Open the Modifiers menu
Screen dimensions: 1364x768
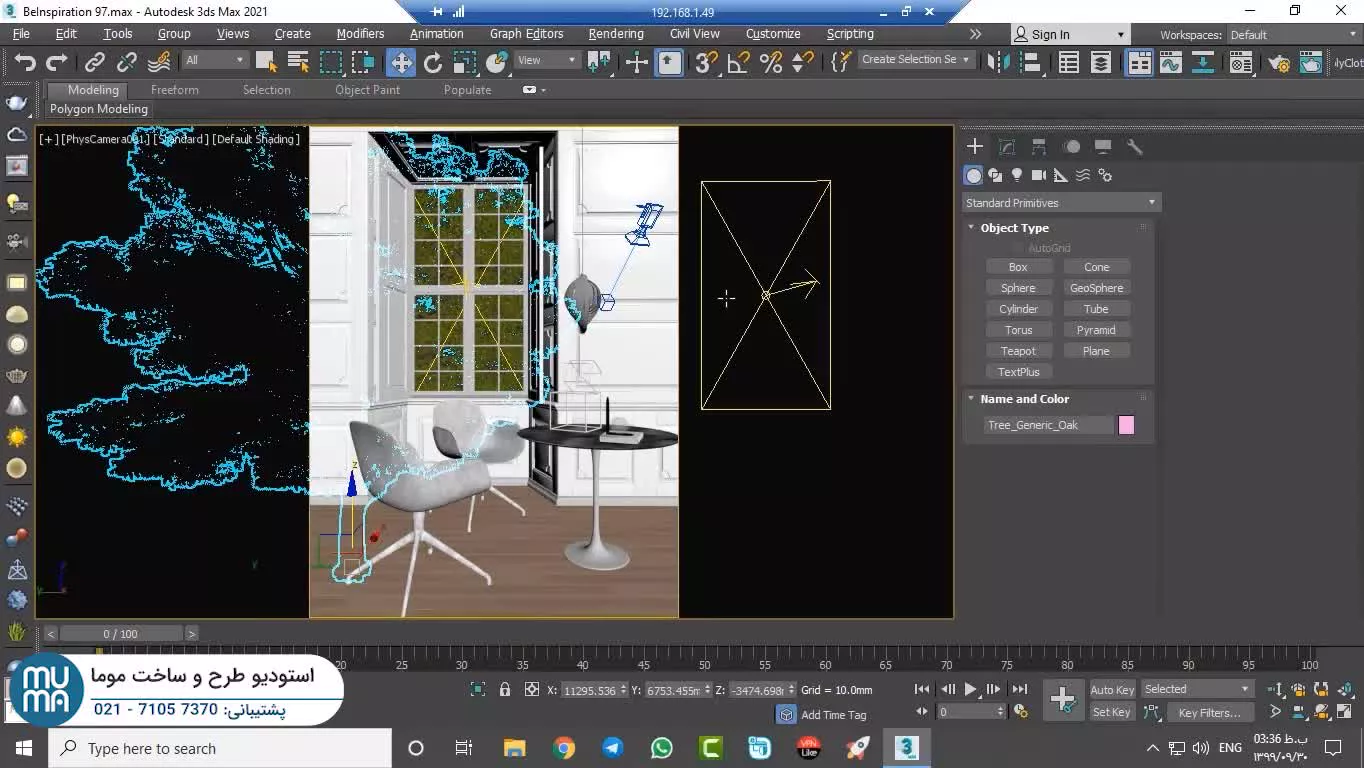click(x=360, y=33)
